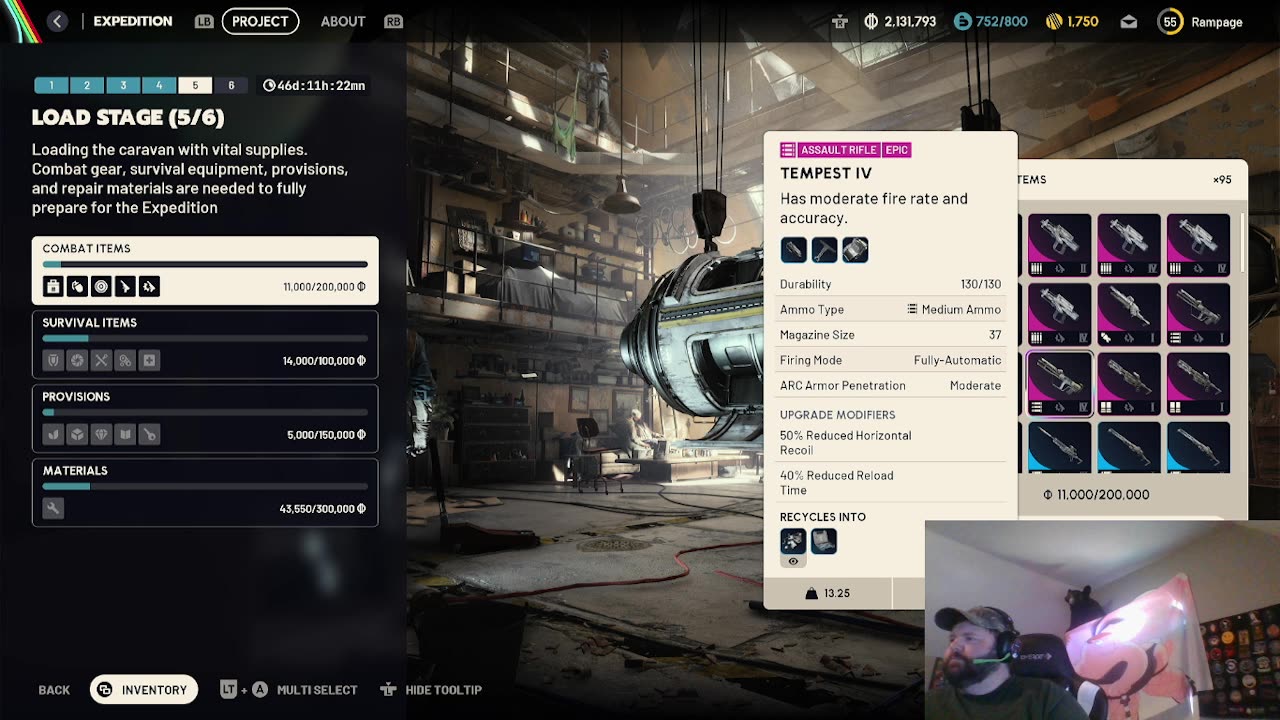Click the Medium Ammo type icon
Viewport: 1280px width, 720px height.
(912, 310)
